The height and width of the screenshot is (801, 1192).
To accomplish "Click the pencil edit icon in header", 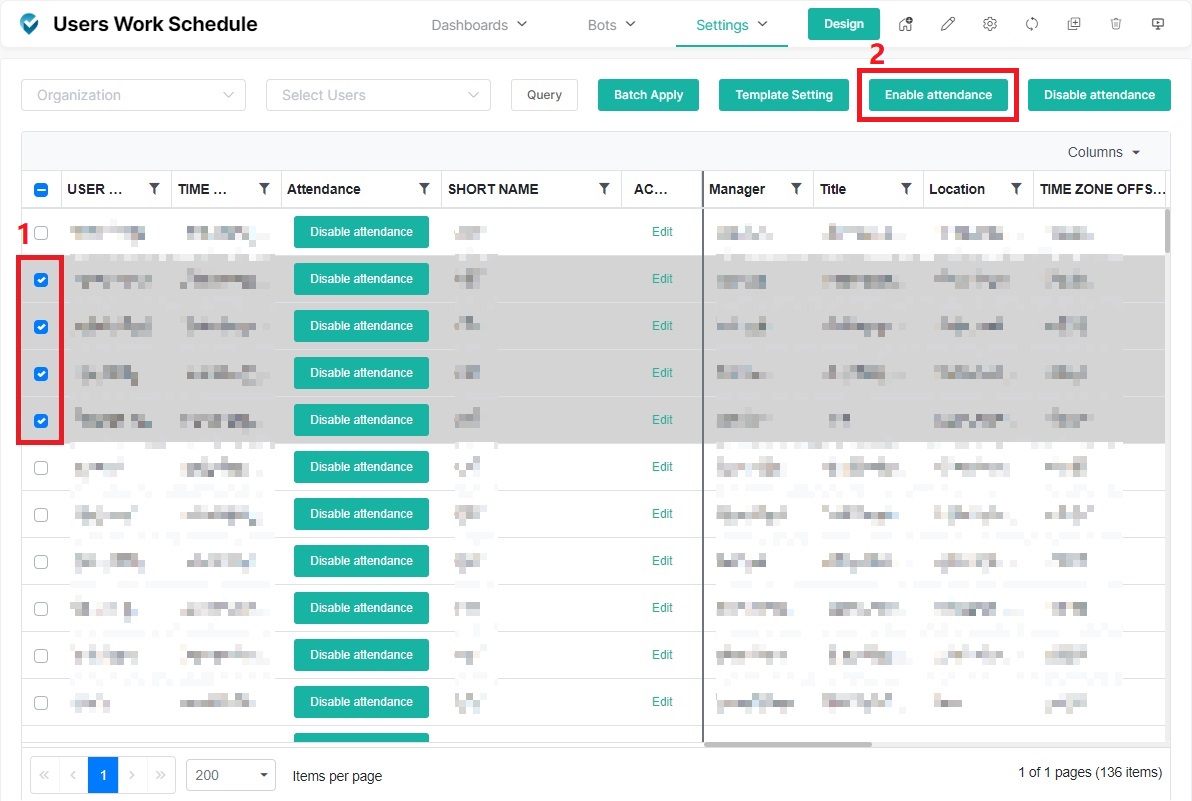I will 948,25.
